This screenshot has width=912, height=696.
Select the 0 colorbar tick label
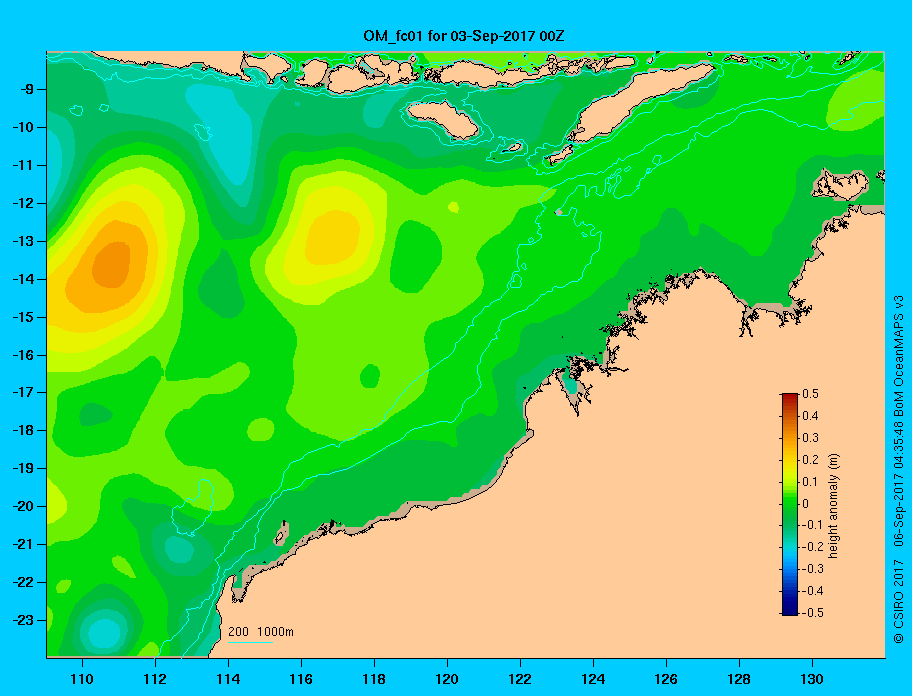tap(806, 504)
